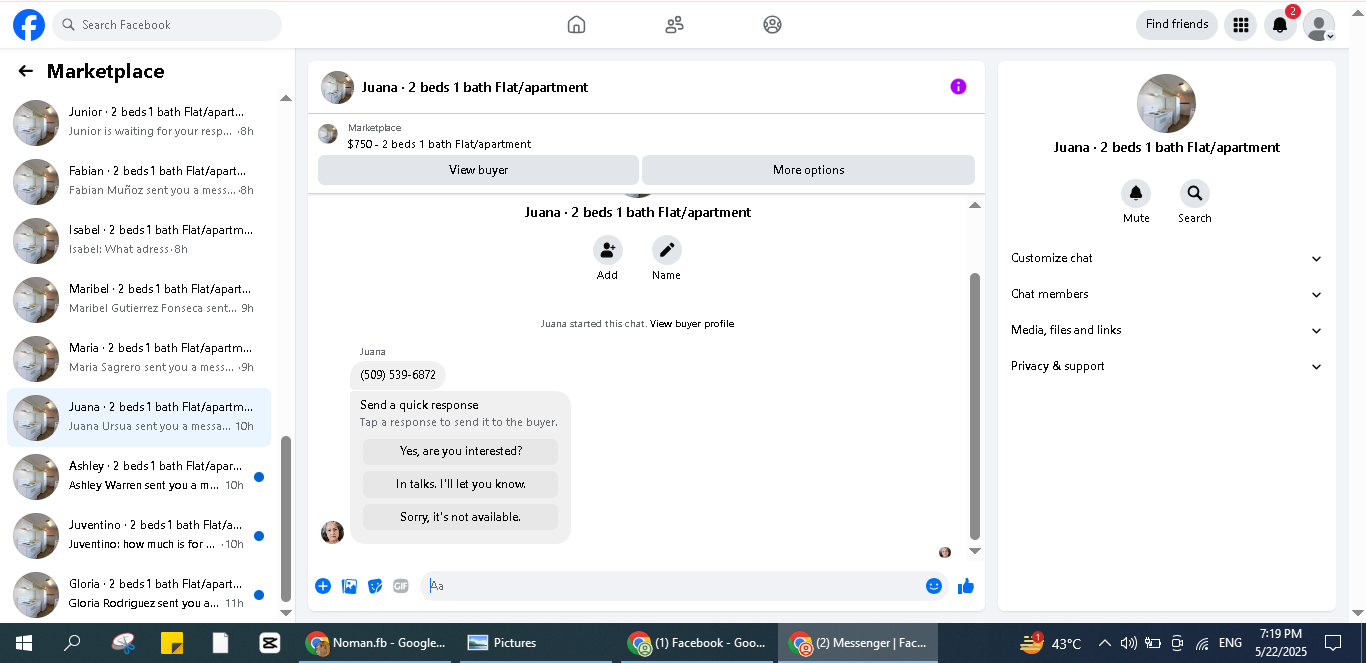Choose a sticker icon in composer

[x=375, y=586]
